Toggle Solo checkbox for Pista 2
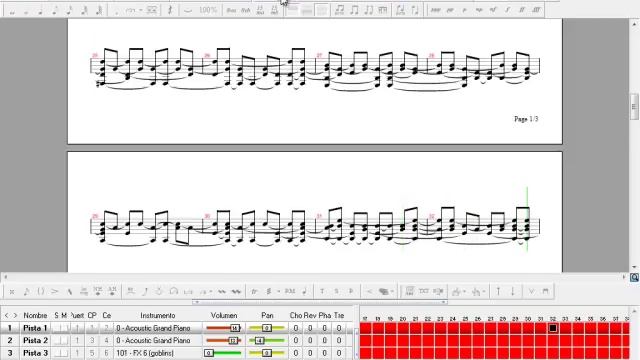Screen dimensions: 640x360 [x=57, y=340]
